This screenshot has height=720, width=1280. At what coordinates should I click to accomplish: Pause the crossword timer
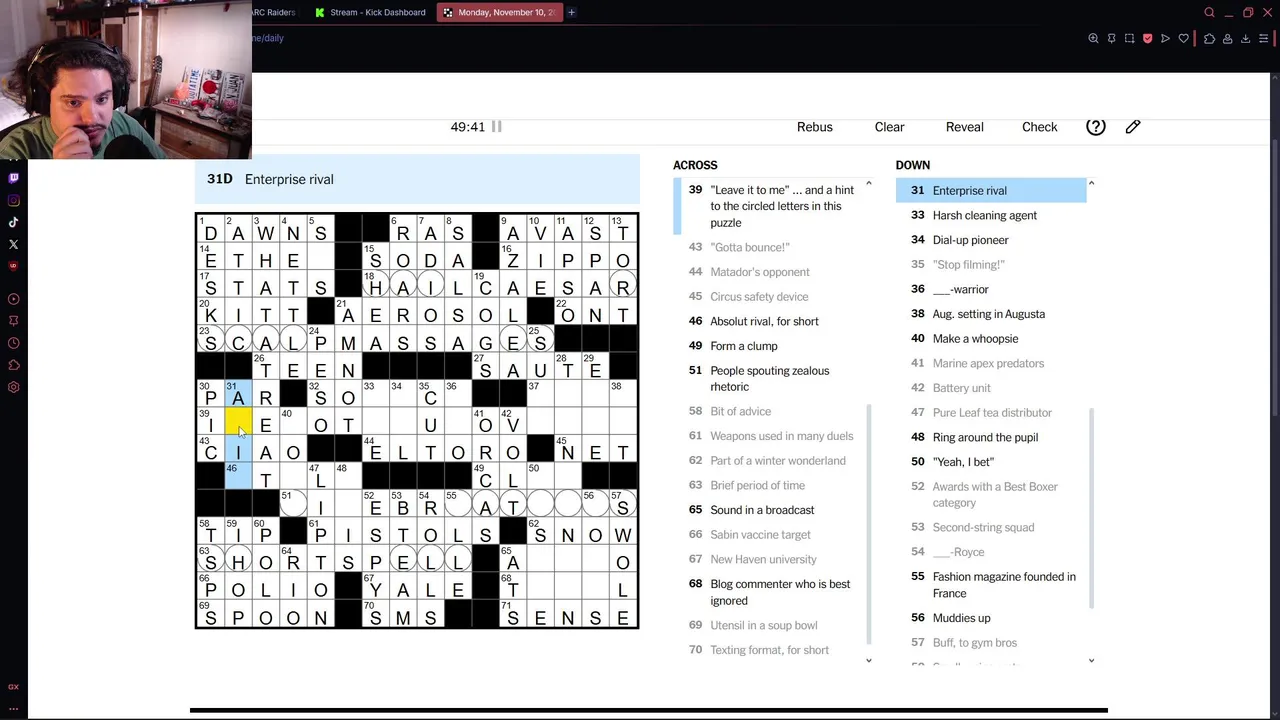pos(496,127)
